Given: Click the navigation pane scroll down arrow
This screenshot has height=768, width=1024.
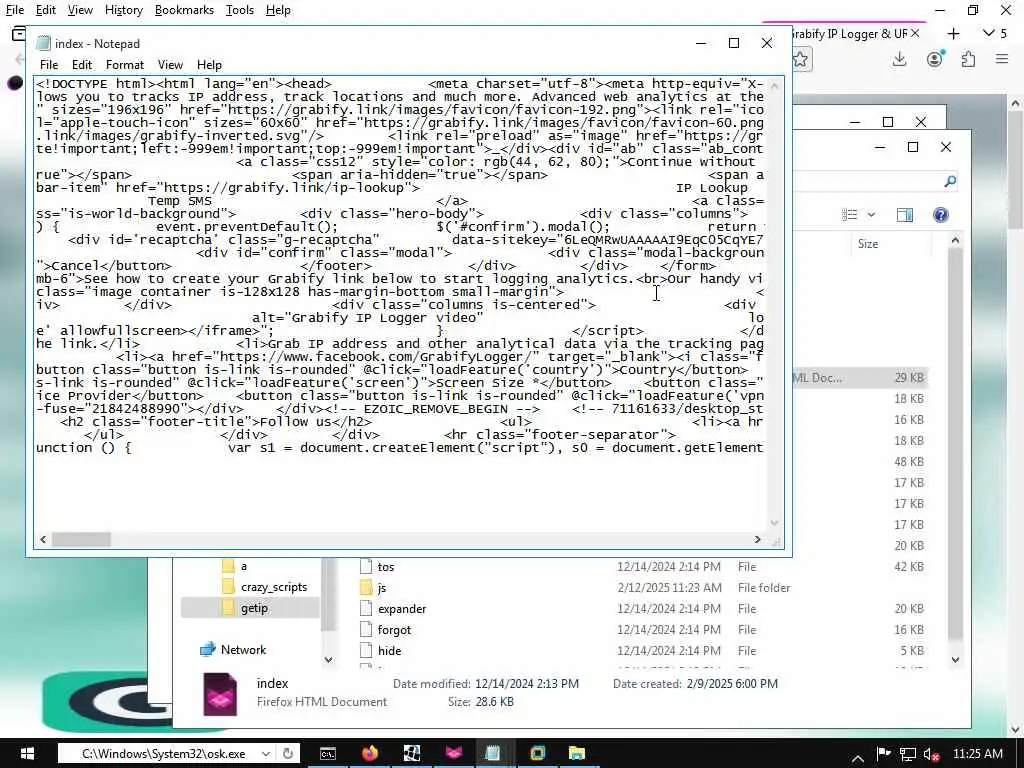Looking at the screenshot, I should pos(328,660).
